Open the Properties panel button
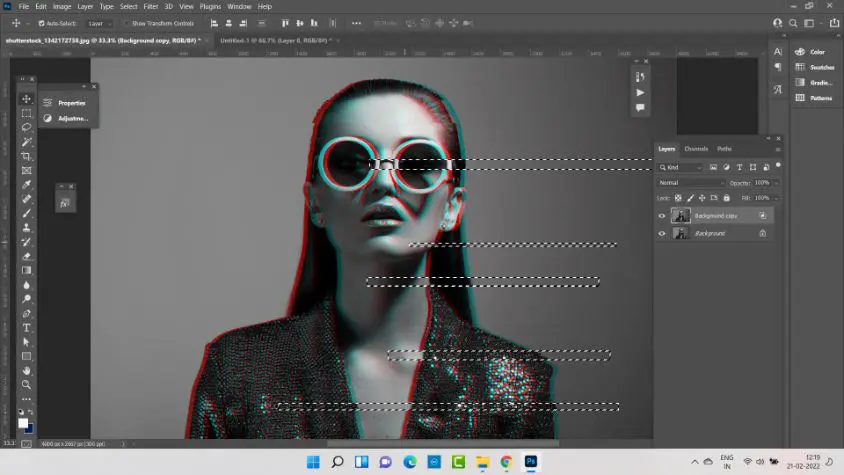Screen dimensions: 844x475 [66, 102]
